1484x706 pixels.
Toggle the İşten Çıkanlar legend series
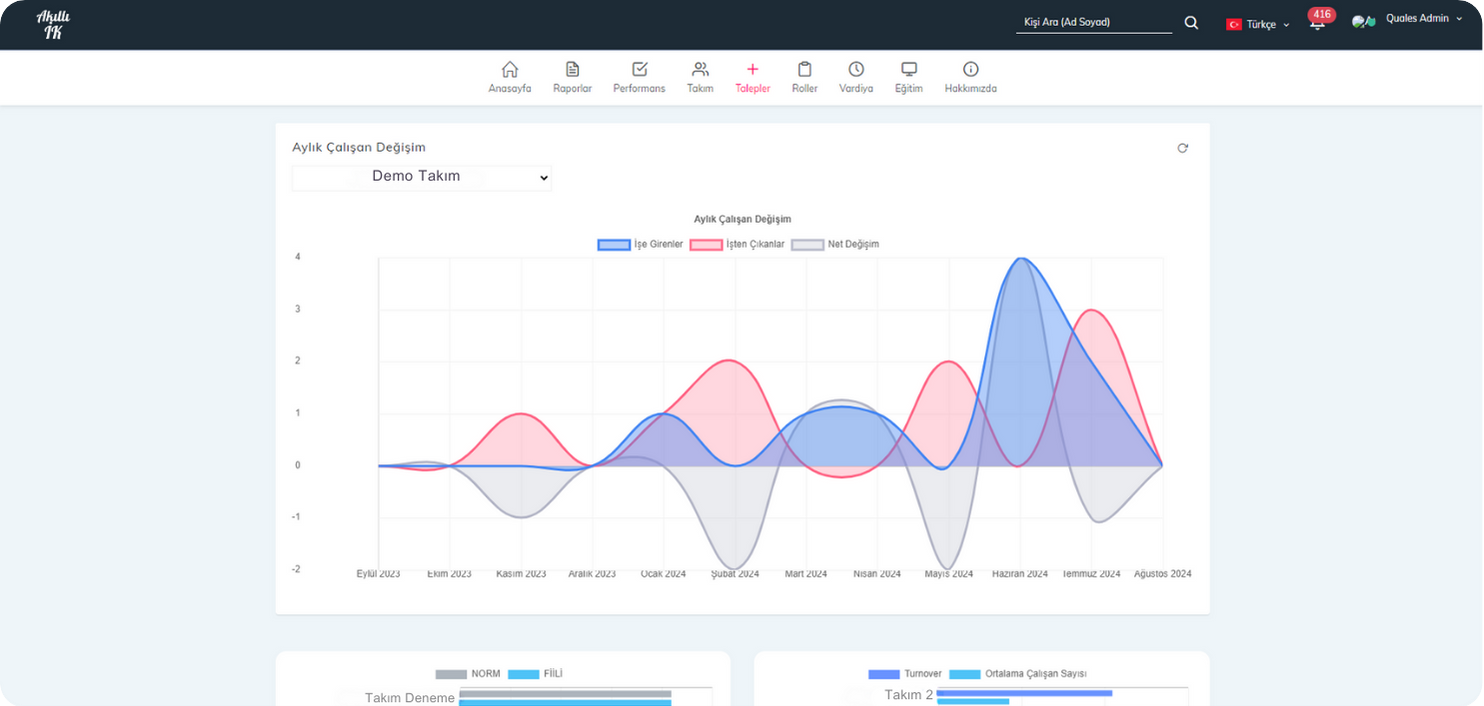click(x=738, y=244)
